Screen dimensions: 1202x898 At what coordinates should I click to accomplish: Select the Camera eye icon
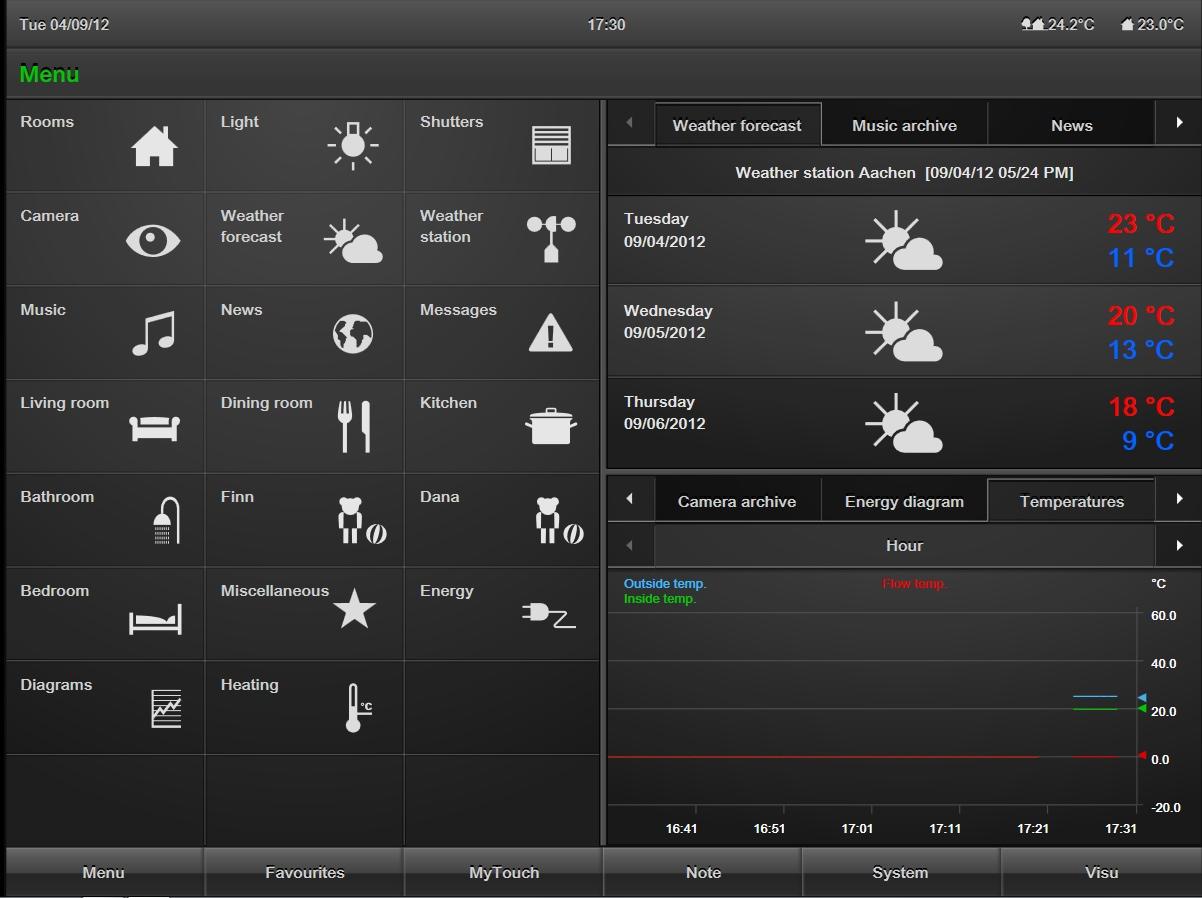[153, 240]
